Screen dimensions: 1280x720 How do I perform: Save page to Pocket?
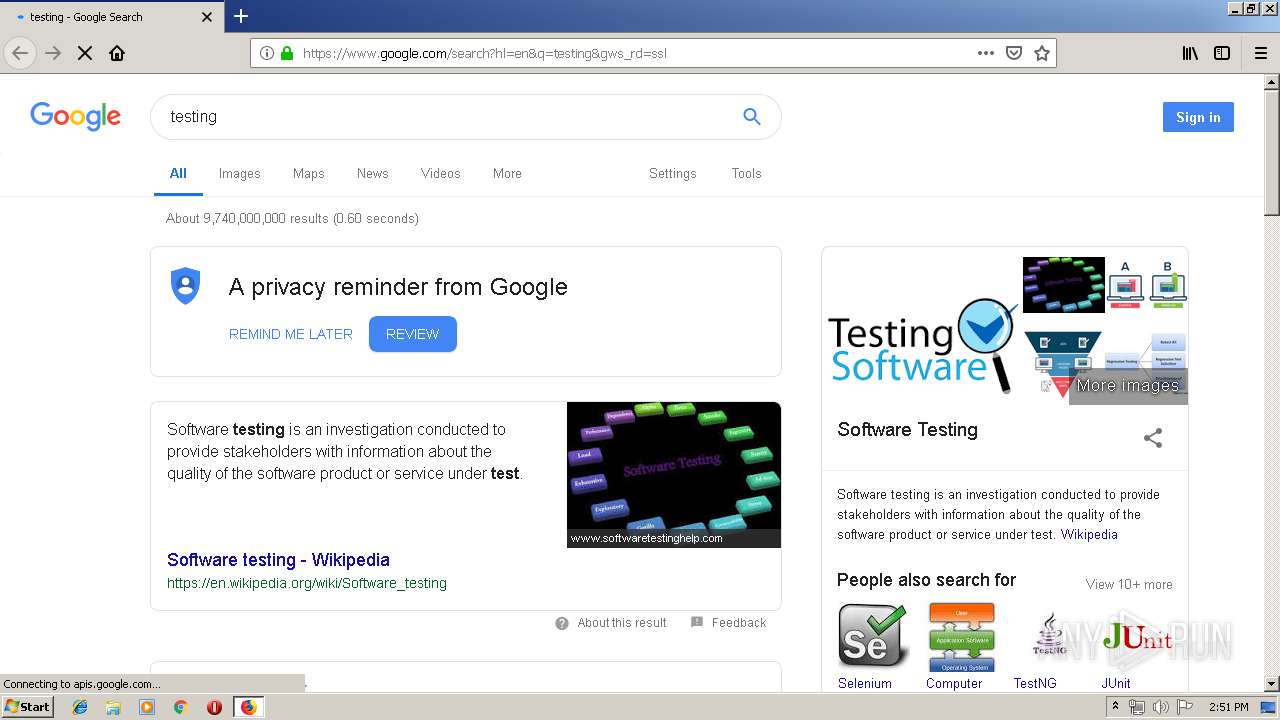1014,53
